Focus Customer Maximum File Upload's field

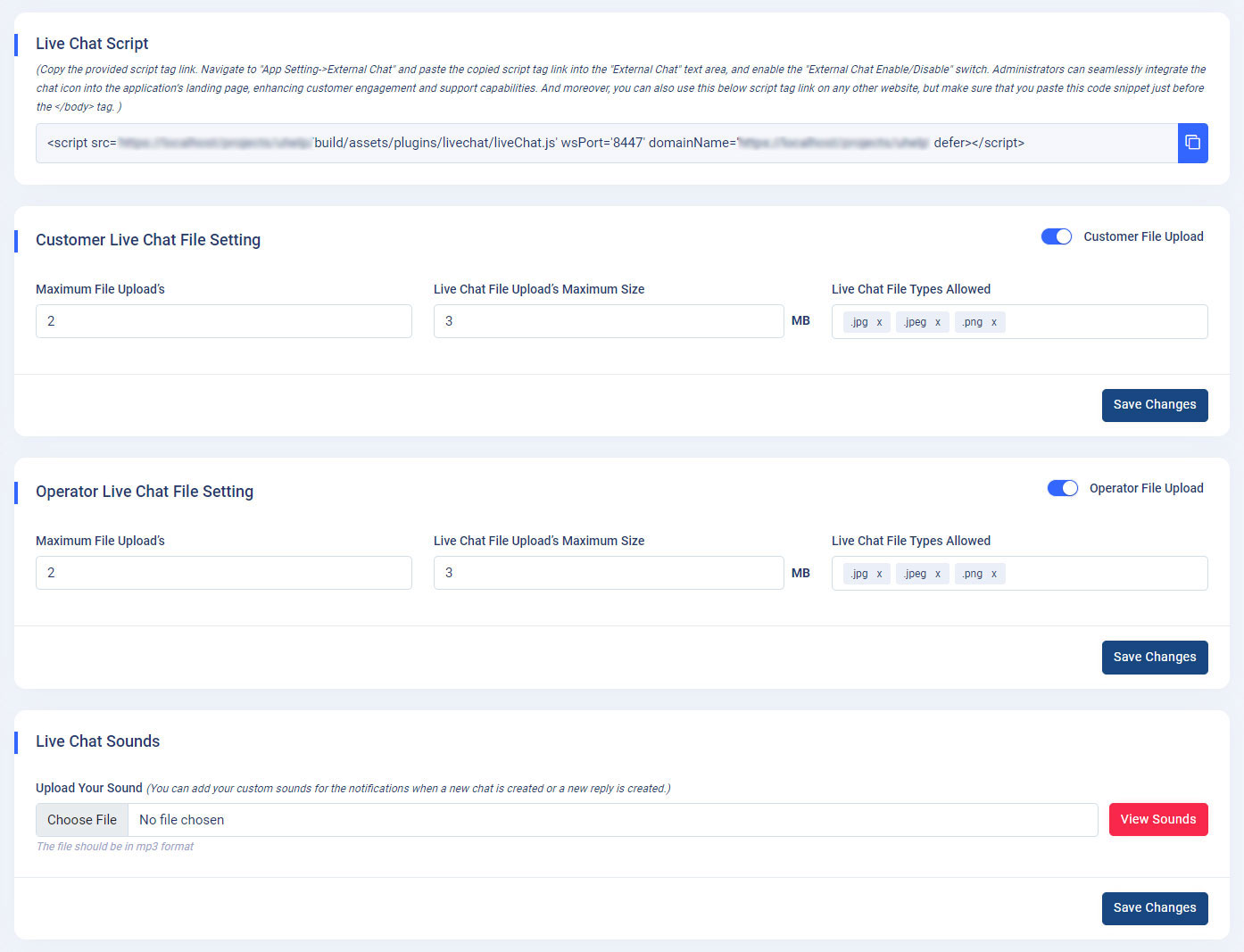coord(224,321)
